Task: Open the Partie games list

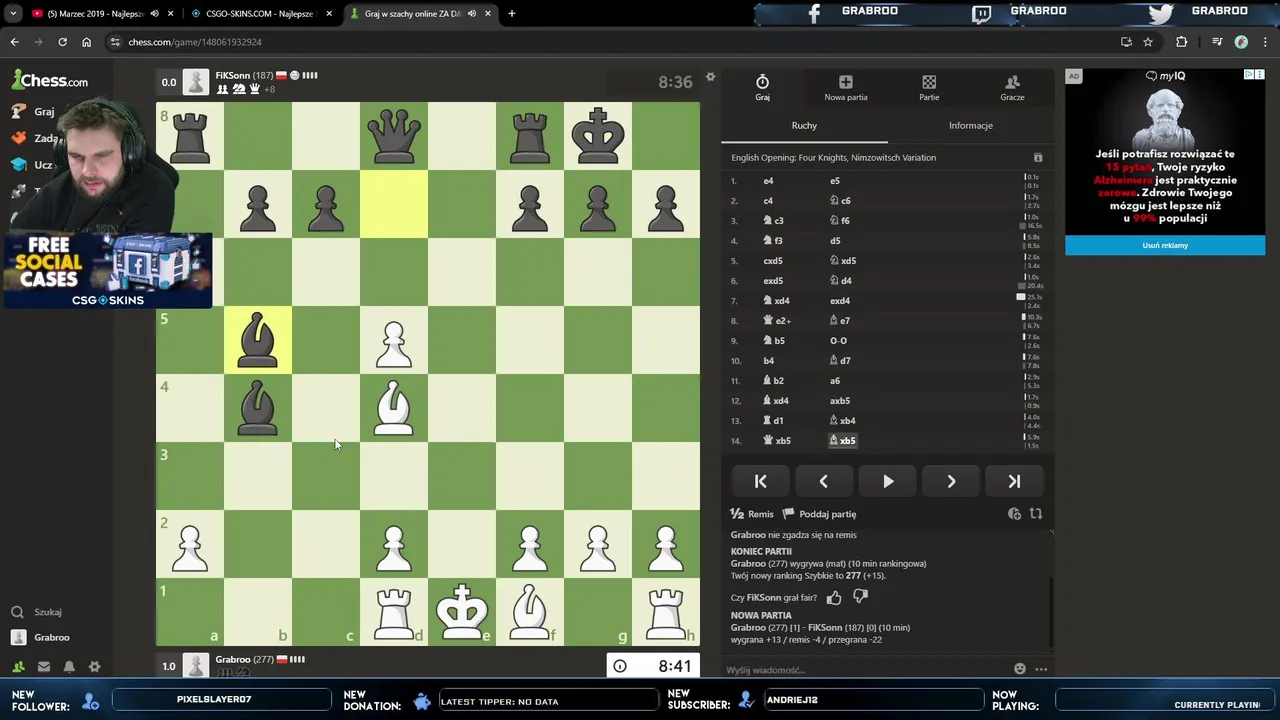Action: pos(929,87)
